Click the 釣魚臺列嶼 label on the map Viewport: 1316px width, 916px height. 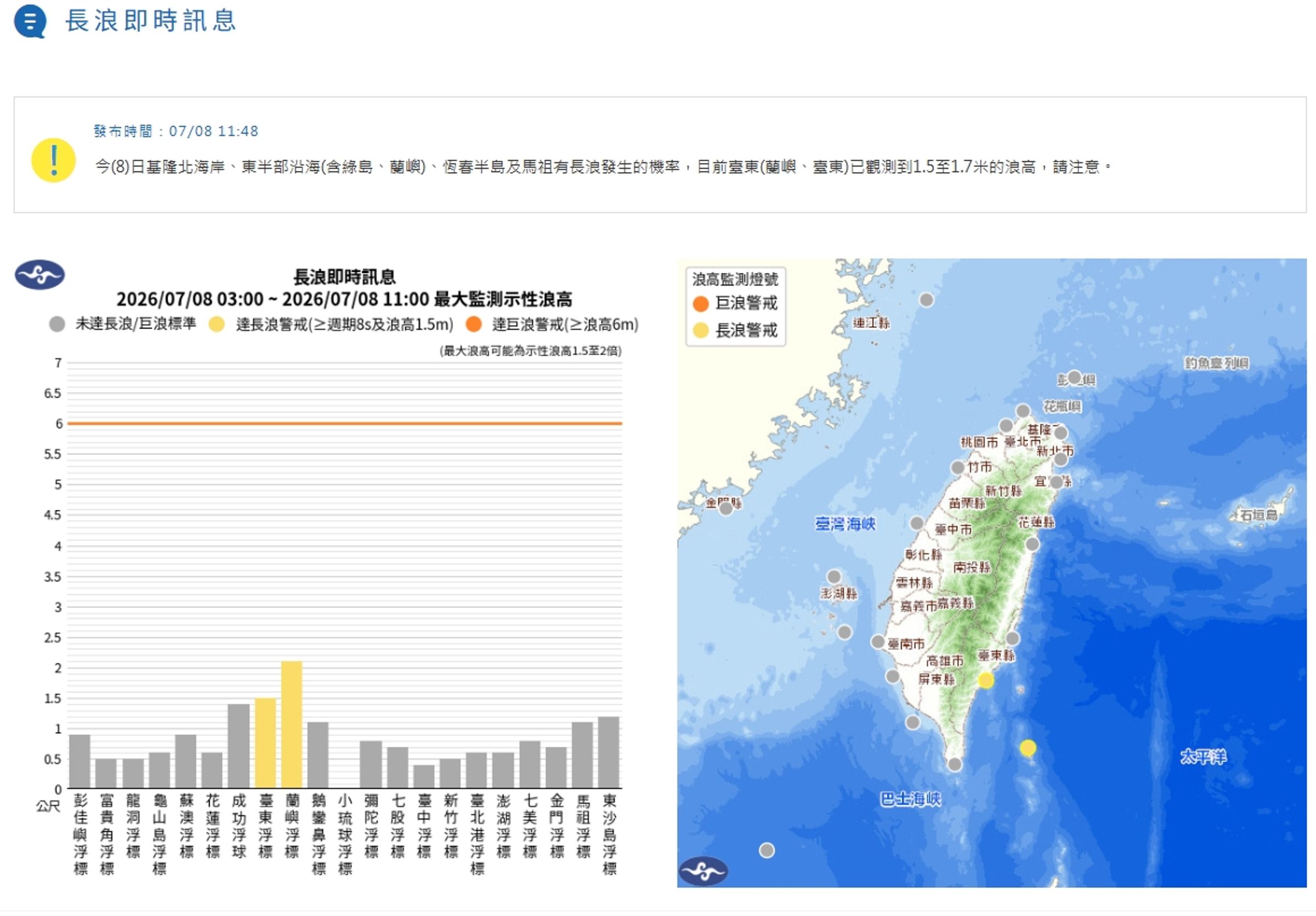pyautogui.click(x=1216, y=363)
